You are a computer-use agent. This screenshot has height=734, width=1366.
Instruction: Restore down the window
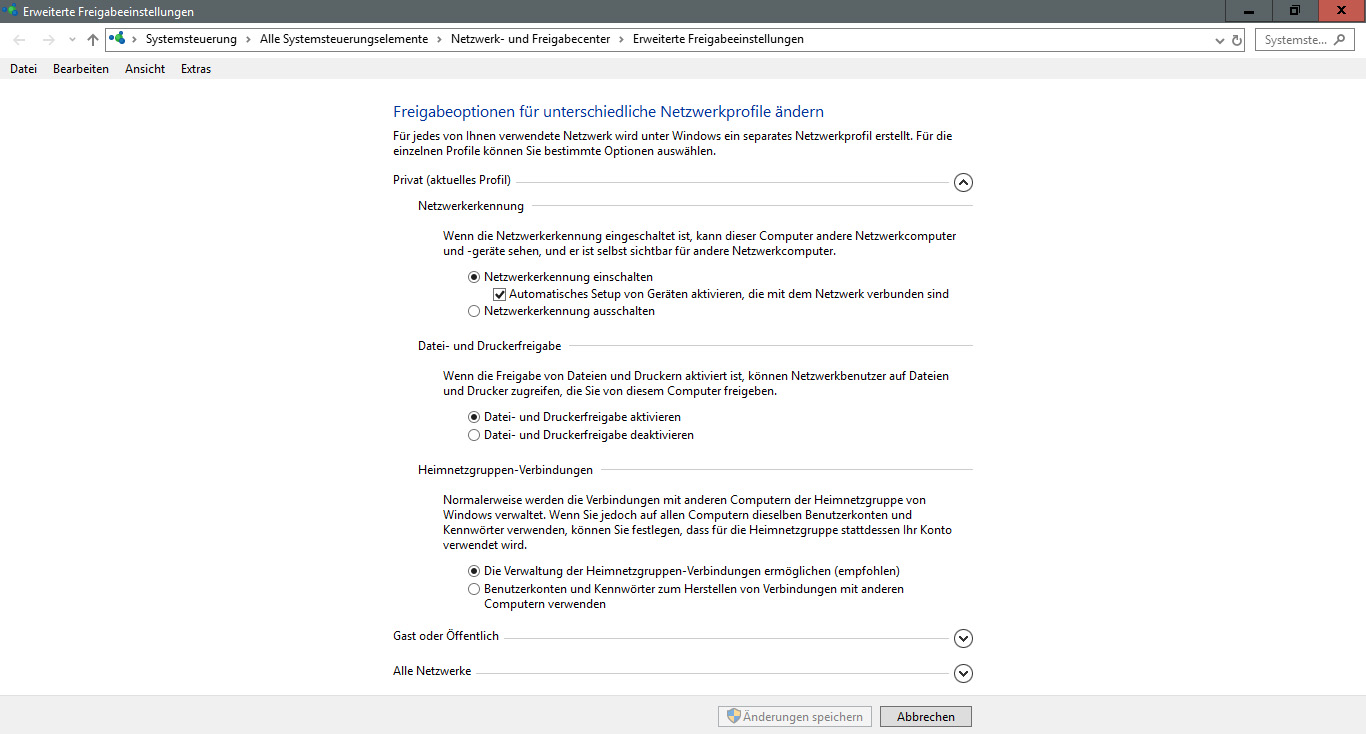[x=1295, y=10]
